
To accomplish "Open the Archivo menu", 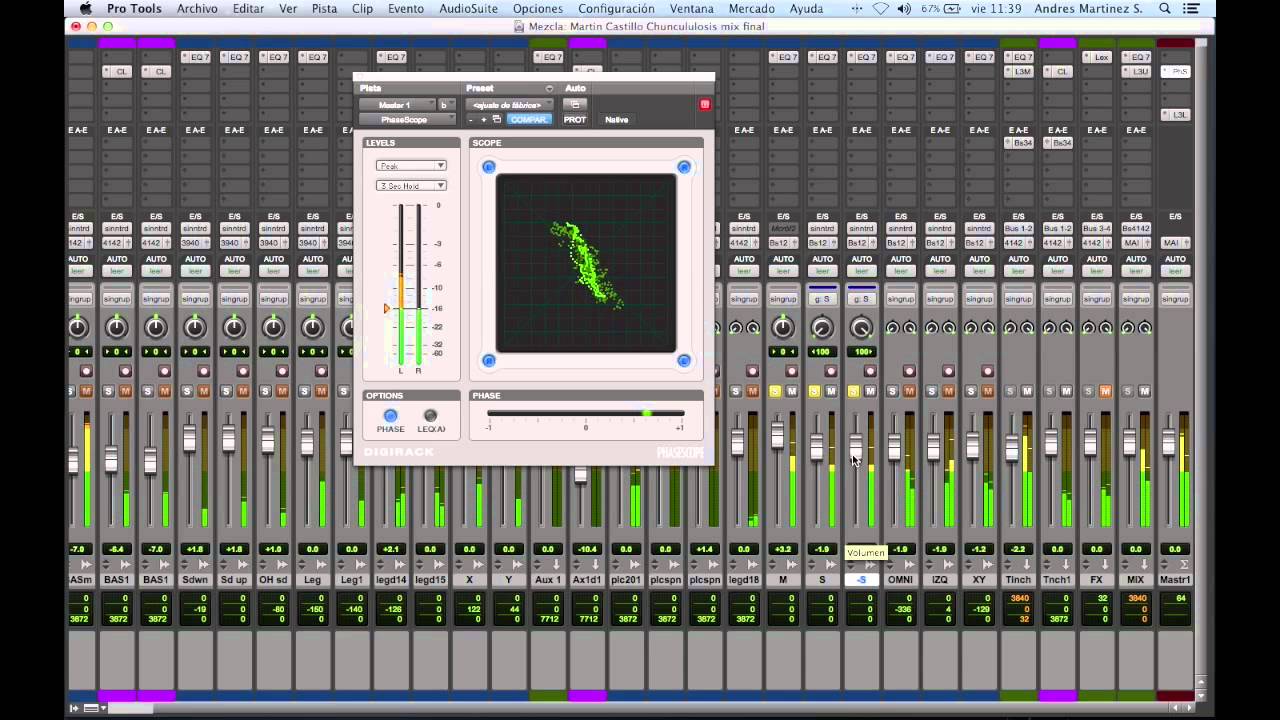I will point(197,9).
